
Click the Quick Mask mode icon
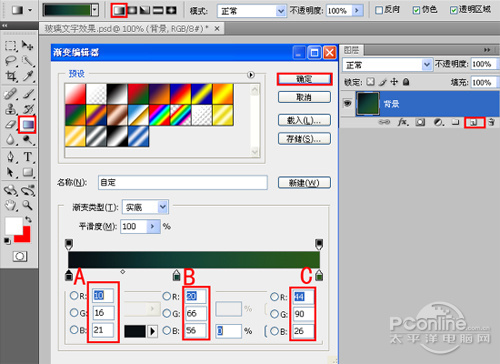click(x=20, y=256)
